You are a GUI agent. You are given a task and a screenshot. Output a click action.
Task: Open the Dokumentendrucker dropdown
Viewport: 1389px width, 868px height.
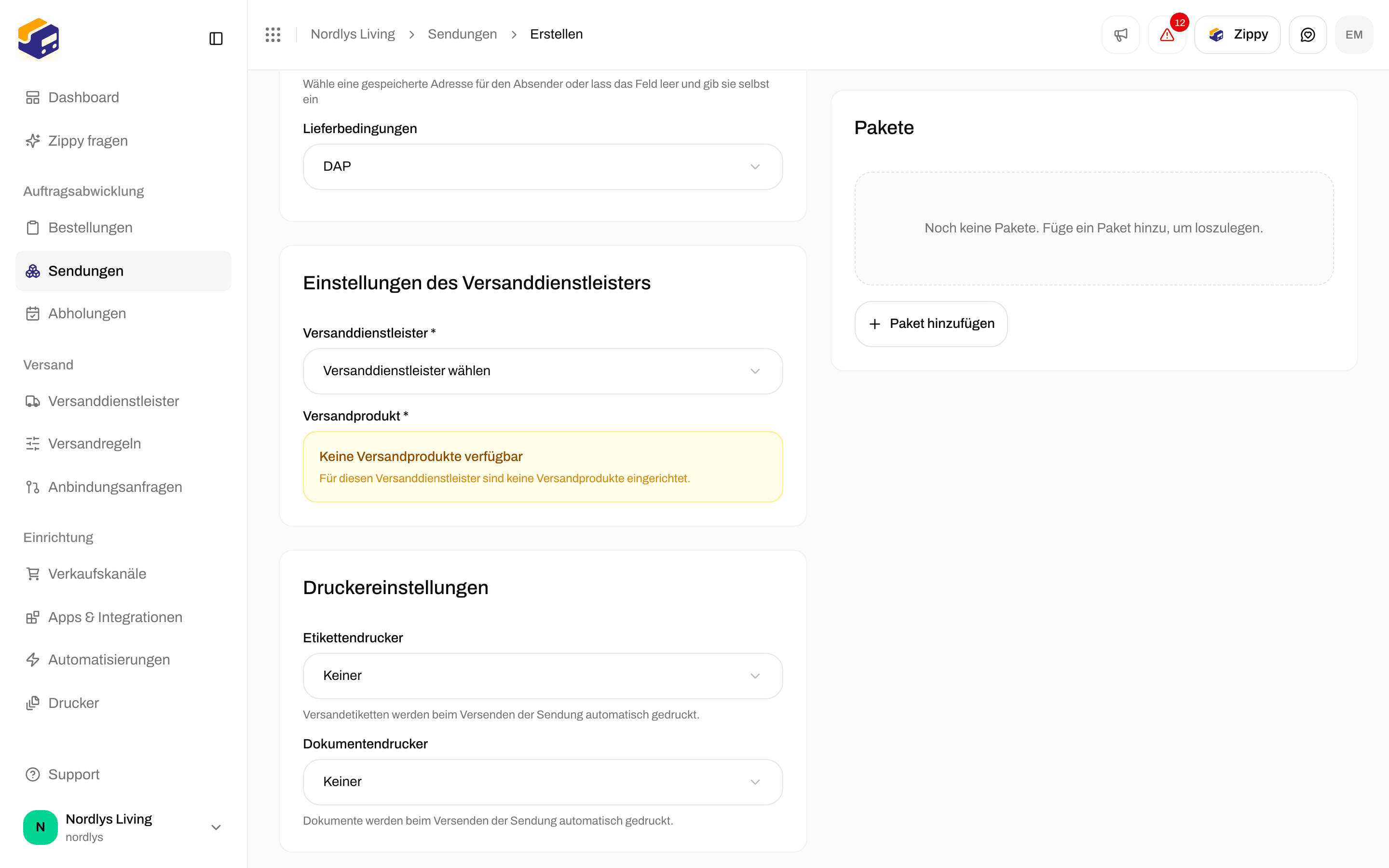[543, 782]
